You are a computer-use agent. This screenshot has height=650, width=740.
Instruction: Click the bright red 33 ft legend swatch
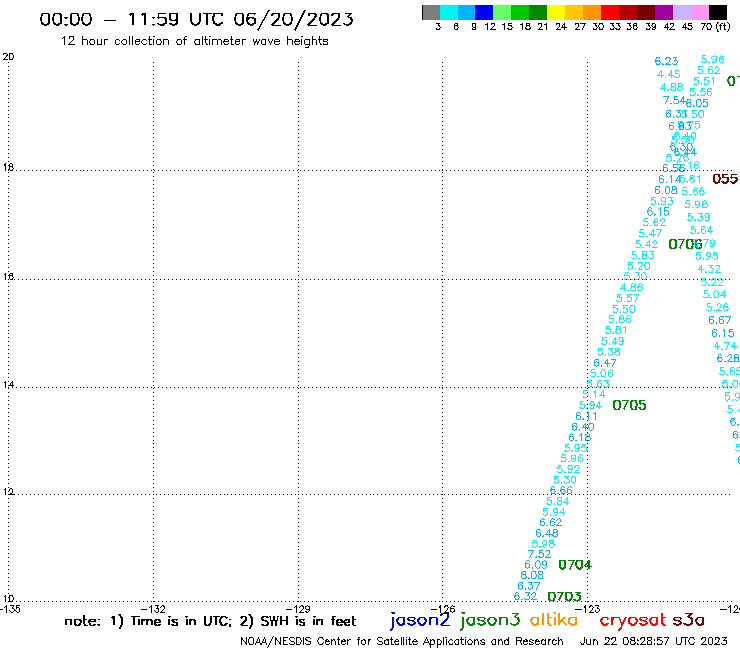tap(610, 12)
